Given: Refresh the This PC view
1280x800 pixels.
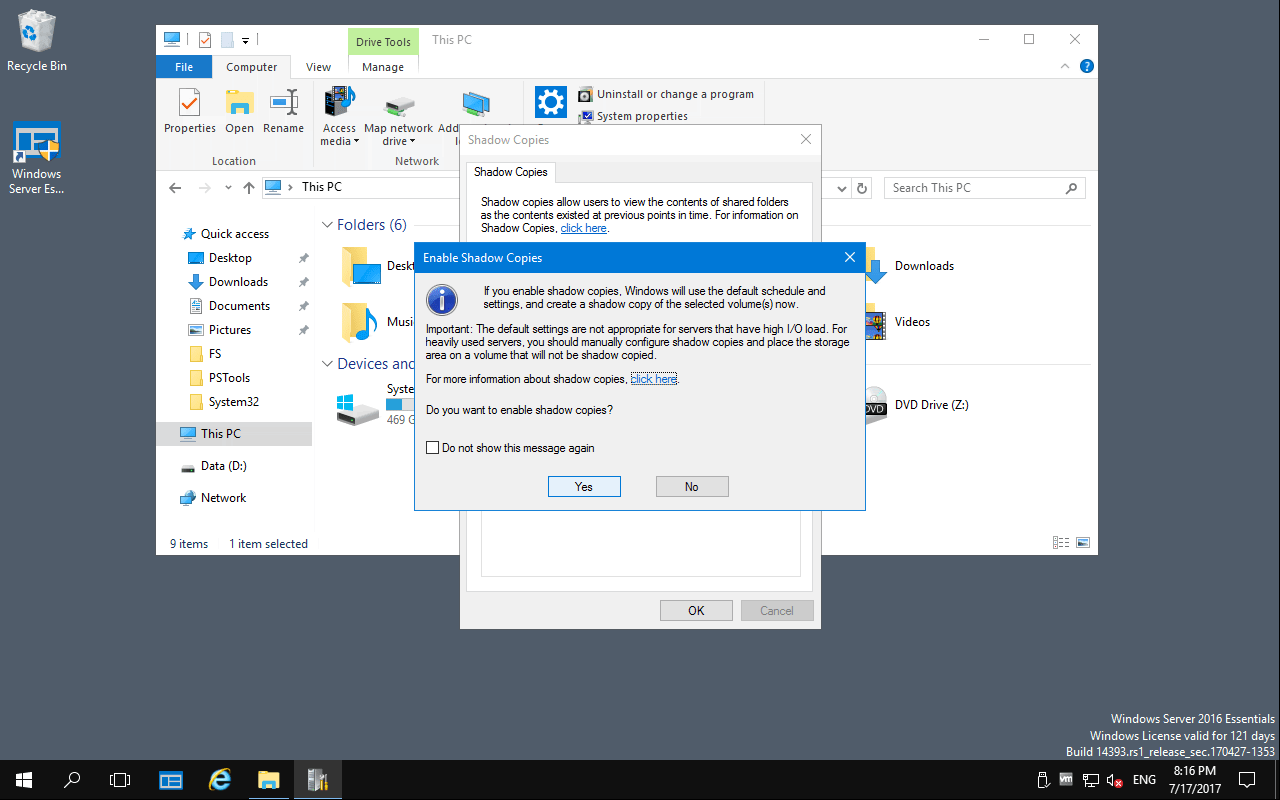Looking at the screenshot, I should [863, 188].
